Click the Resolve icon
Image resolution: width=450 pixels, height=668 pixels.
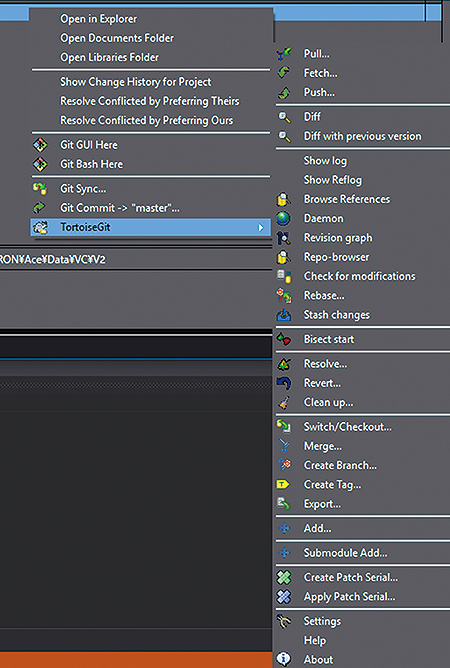tap(284, 364)
